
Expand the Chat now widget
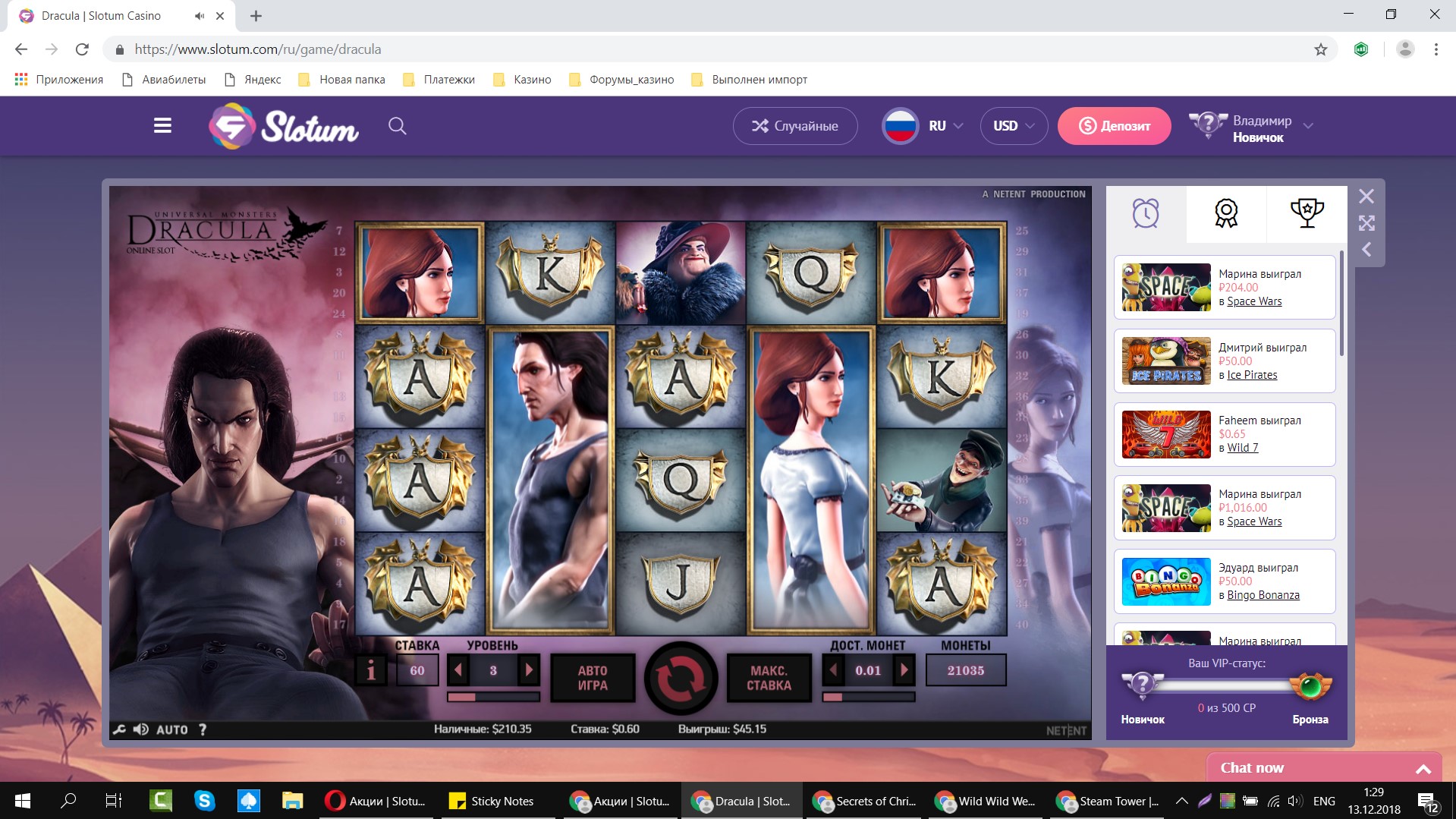tap(1324, 768)
